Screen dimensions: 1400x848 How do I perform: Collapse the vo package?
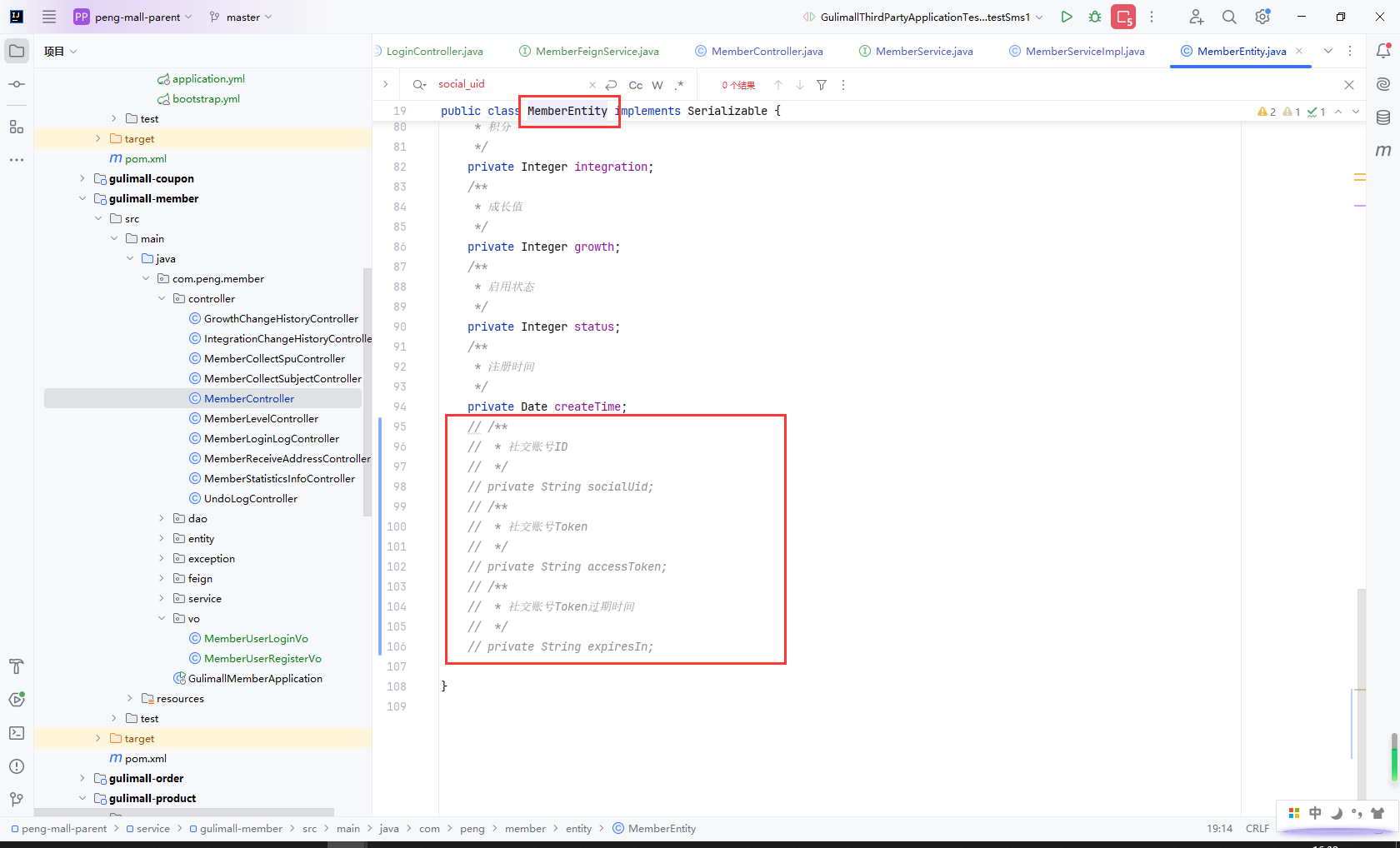(162, 618)
